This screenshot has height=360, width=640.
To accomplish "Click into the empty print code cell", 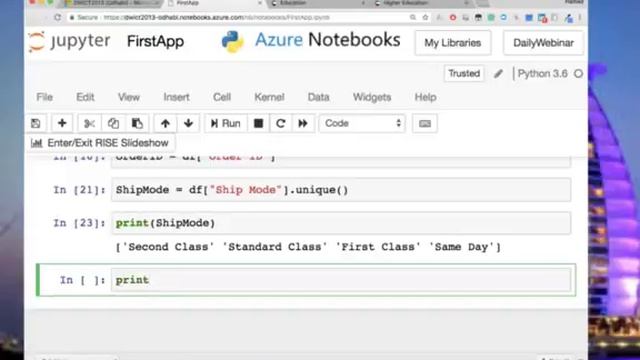I will click(x=341, y=280).
